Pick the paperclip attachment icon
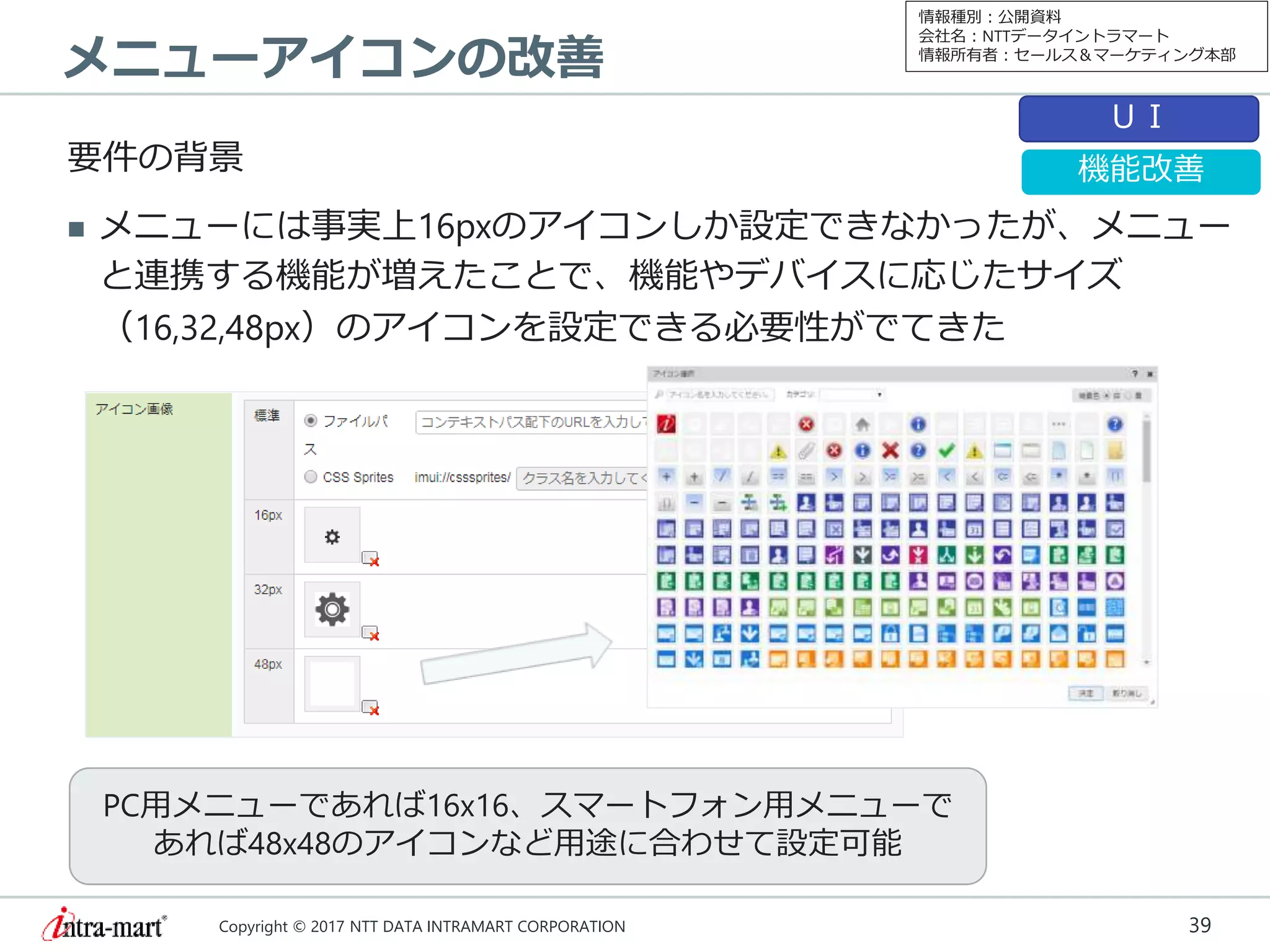 806,451
